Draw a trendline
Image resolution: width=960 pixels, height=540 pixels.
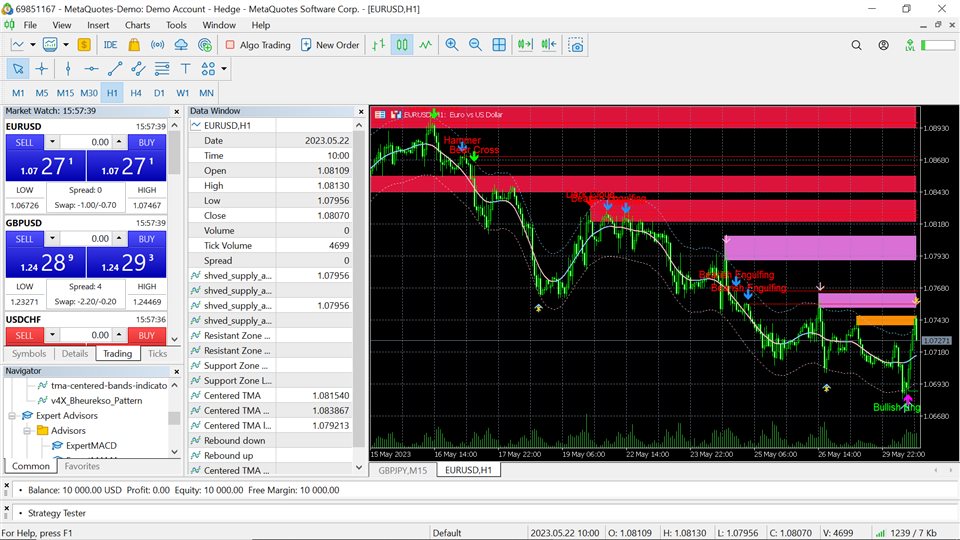pyautogui.click(x=115, y=69)
